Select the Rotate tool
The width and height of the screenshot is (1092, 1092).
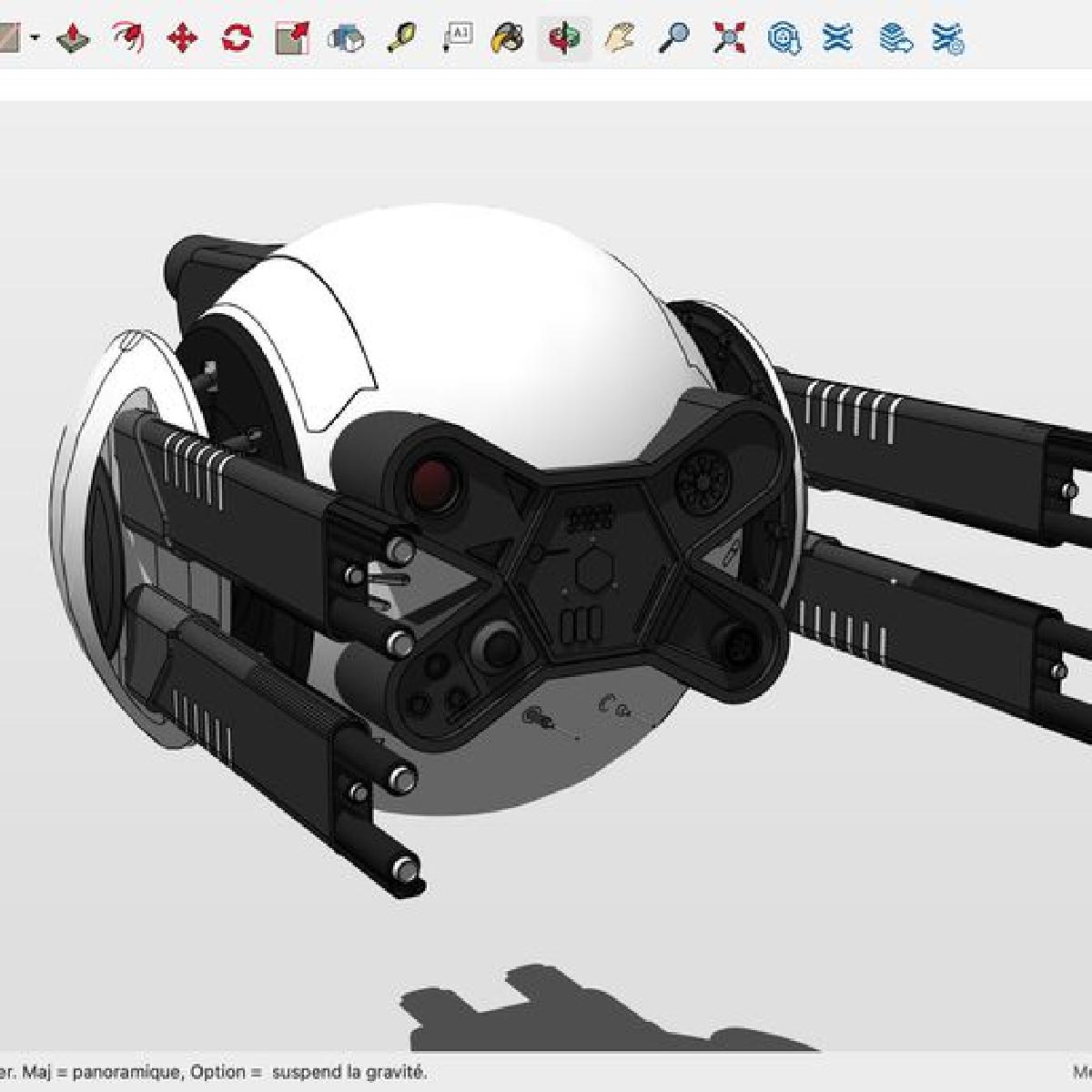click(237, 38)
